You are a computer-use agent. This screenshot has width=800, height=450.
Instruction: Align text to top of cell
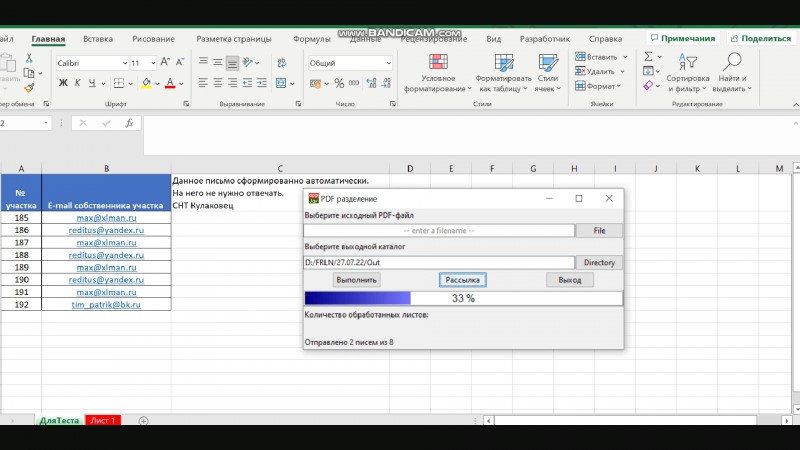tap(203, 62)
